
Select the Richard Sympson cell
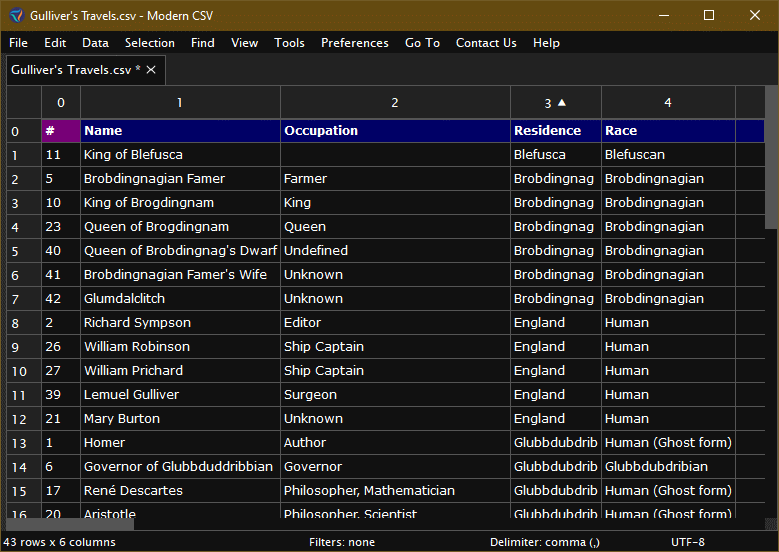pyautogui.click(x=180, y=322)
